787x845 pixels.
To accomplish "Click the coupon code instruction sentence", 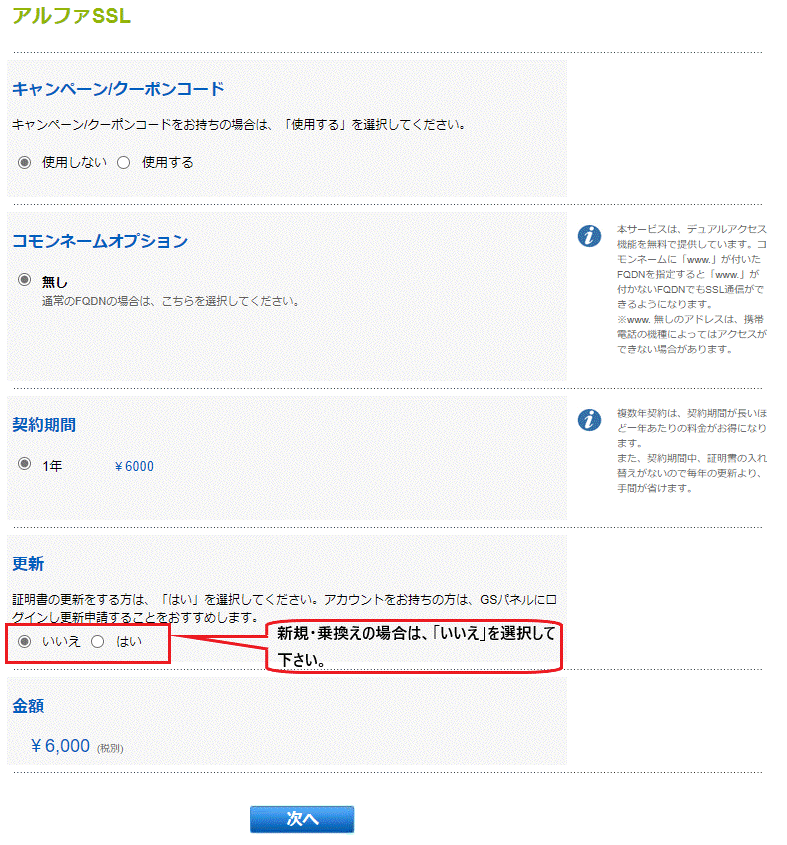I will click(239, 124).
